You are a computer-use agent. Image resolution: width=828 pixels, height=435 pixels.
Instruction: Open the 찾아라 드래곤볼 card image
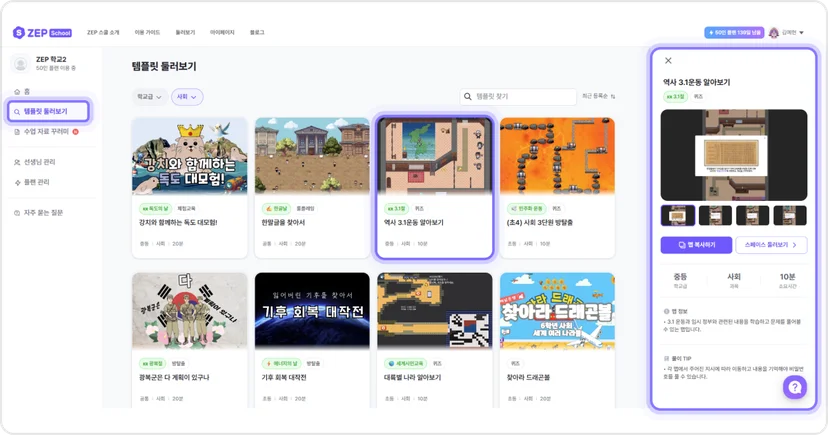[x=557, y=310]
